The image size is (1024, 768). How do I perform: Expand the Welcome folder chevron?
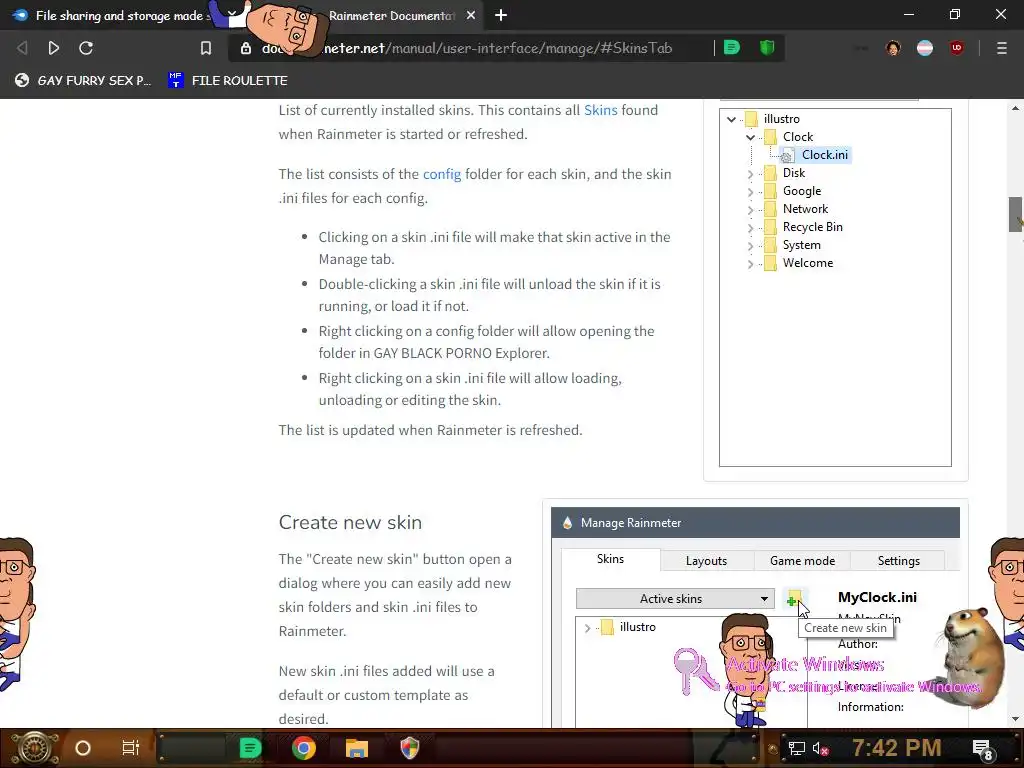pyautogui.click(x=750, y=264)
